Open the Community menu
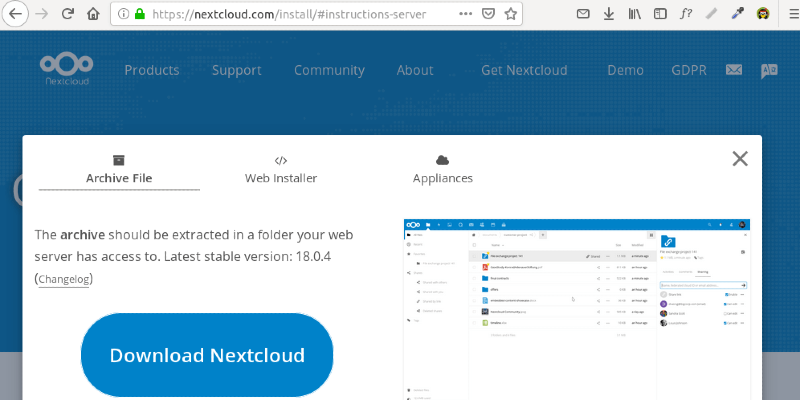800x400 pixels. tap(329, 70)
